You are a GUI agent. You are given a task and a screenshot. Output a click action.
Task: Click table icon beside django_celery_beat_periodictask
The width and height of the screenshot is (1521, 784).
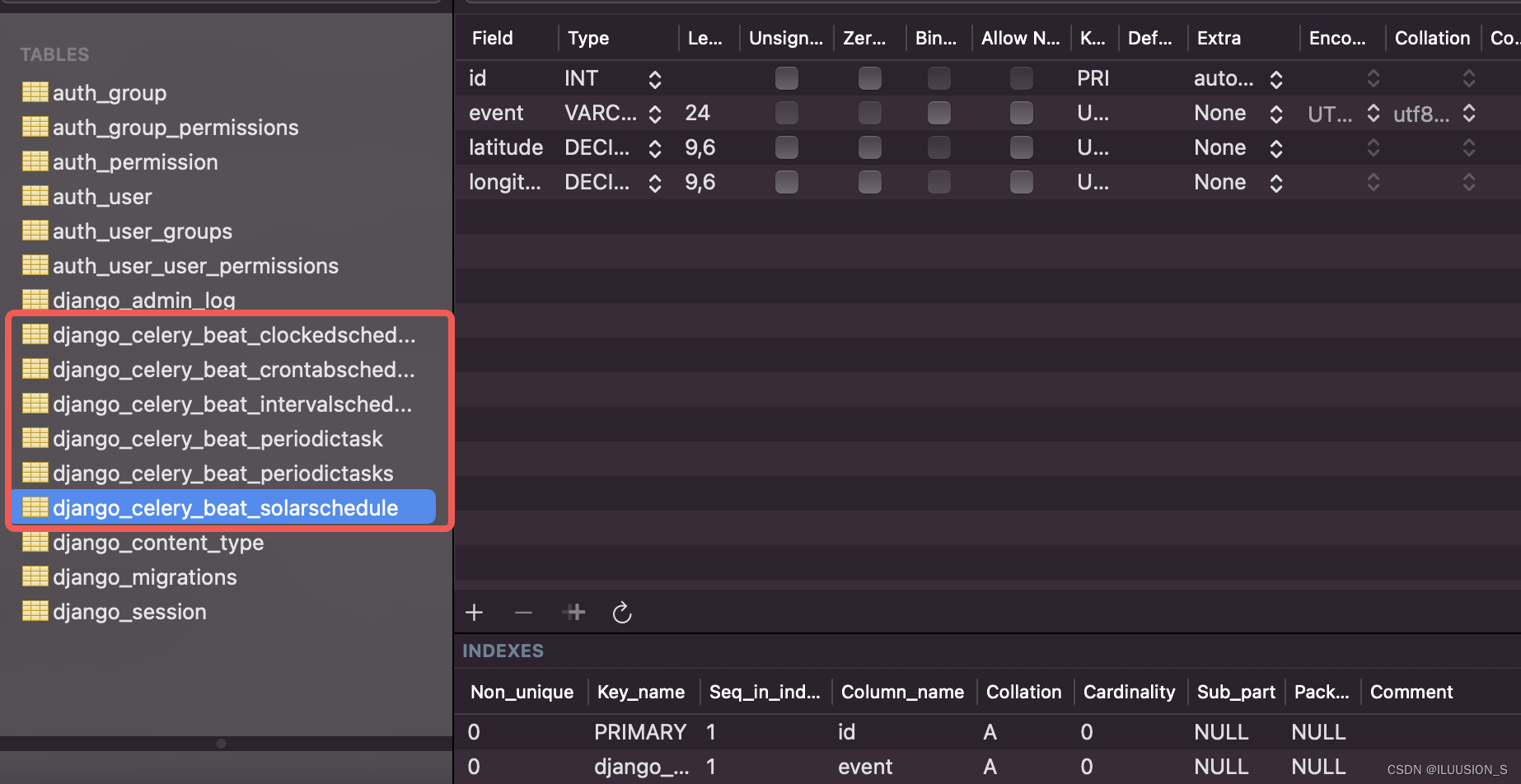[35, 438]
